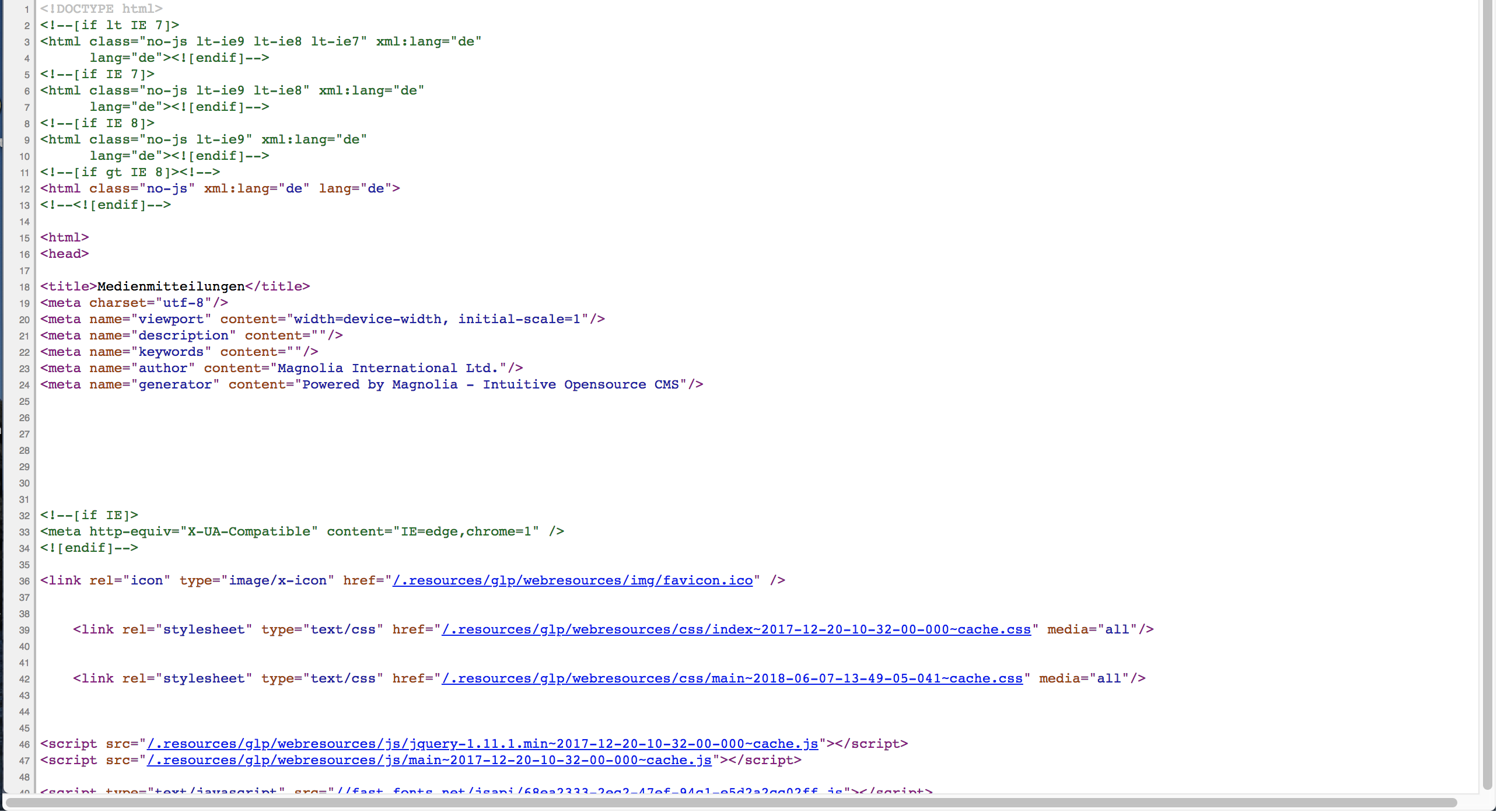This screenshot has height=812, width=1497.
Task: Click the "utf-8" charset value
Action: pos(183,303)
